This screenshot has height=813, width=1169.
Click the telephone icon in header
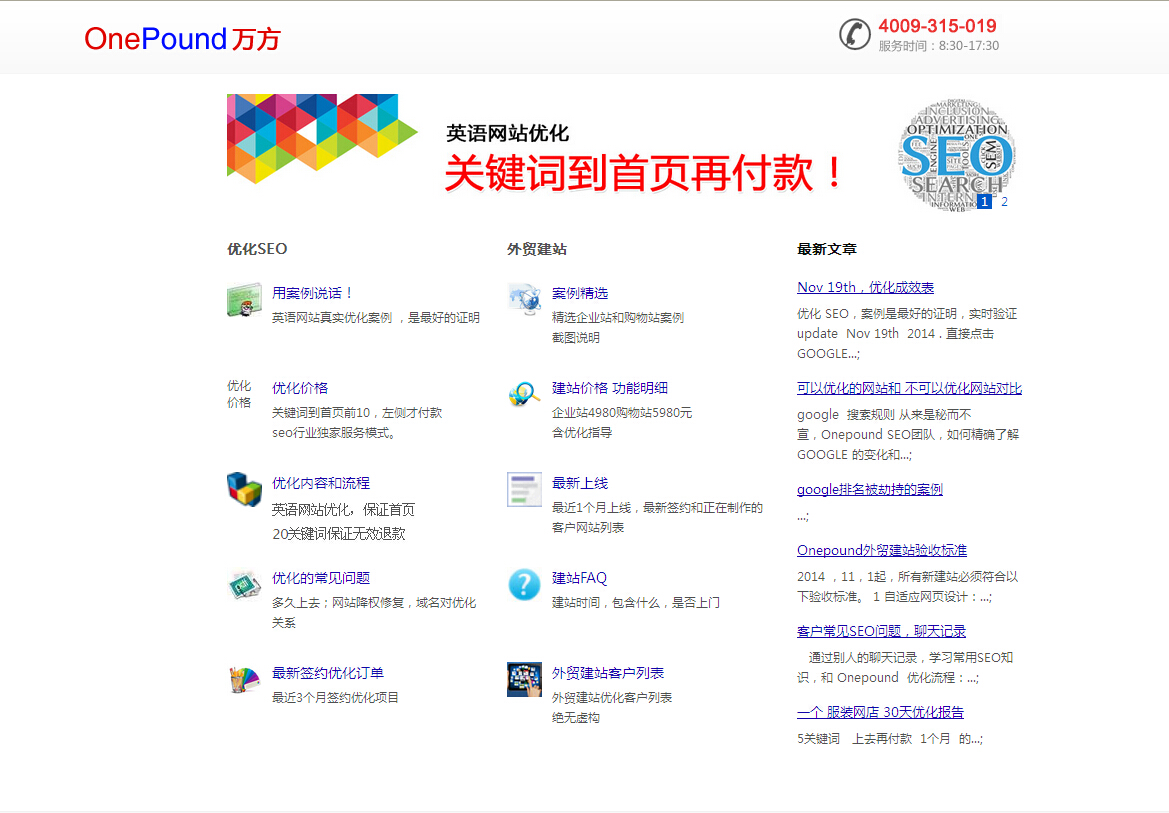coord(854,34)
